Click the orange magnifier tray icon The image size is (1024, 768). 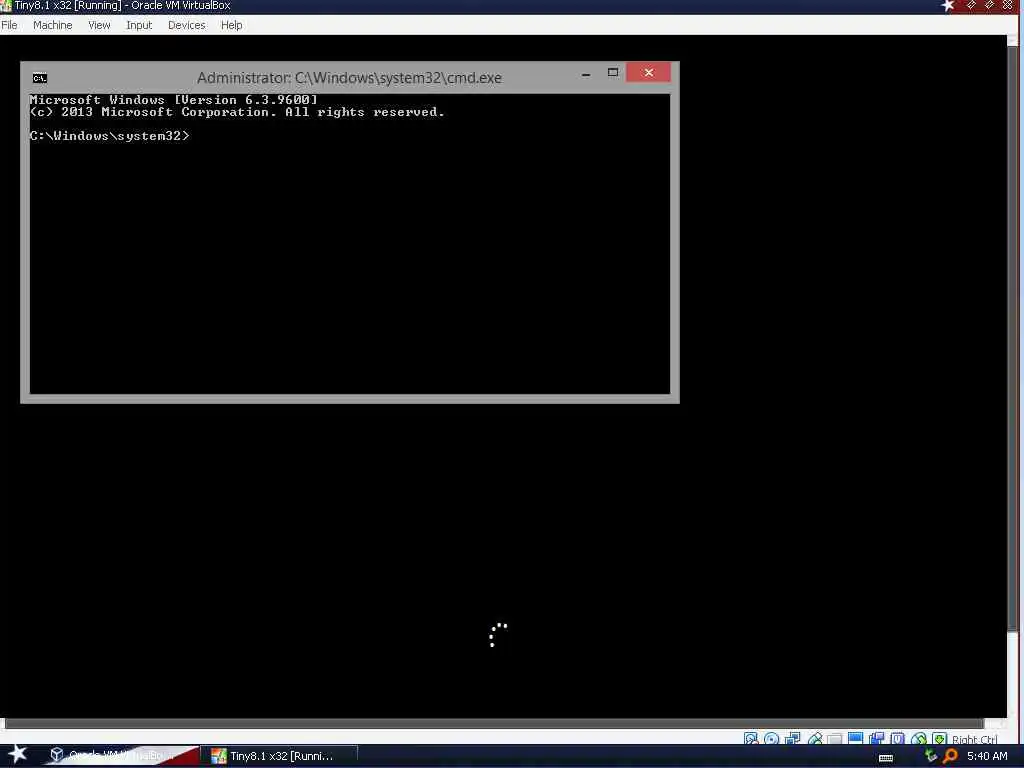coord(950,756)
